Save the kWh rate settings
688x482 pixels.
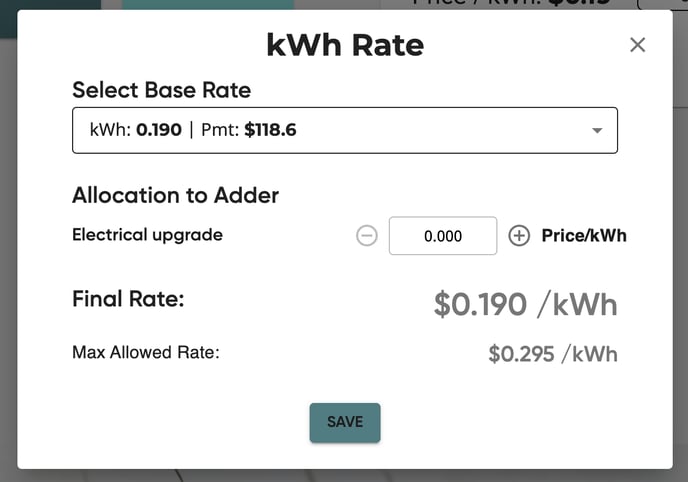345,422
